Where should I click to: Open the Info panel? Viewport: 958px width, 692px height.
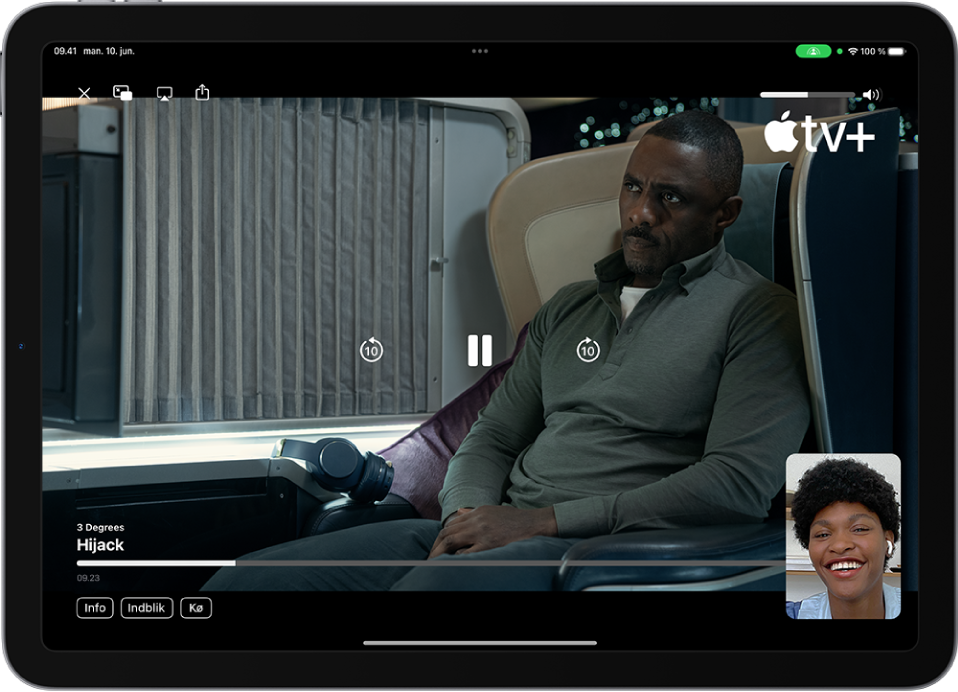[95, 608]
